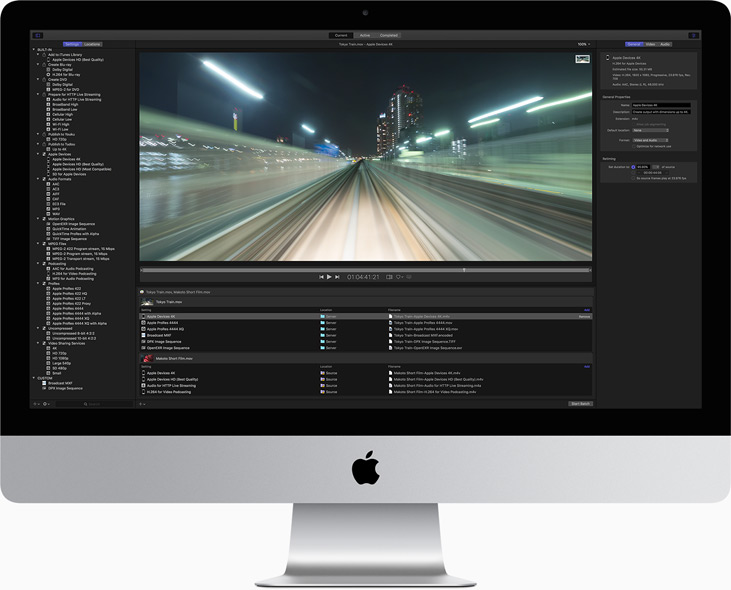Open the Format dropdown showing Video and Audio
The image size is (731, 590).
[650, 140]
